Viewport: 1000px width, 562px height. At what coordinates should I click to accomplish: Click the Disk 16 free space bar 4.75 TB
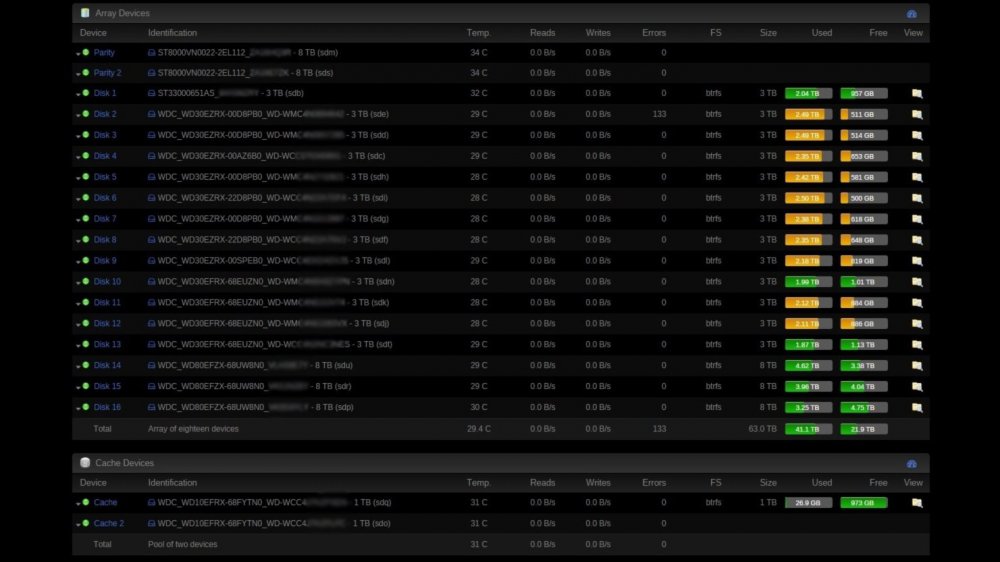pos(864,408)
